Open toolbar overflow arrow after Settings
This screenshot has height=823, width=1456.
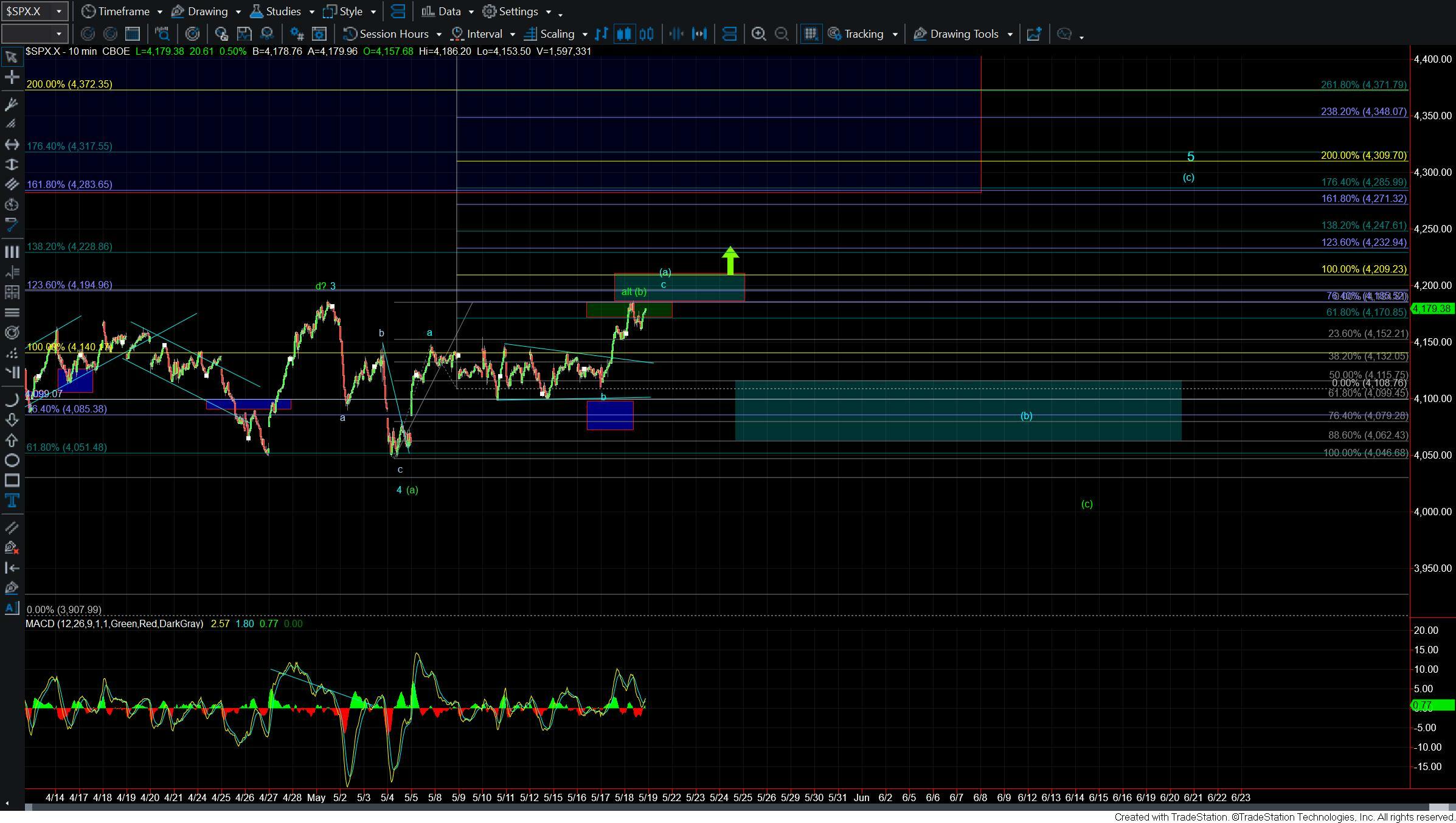click(560, 14)
